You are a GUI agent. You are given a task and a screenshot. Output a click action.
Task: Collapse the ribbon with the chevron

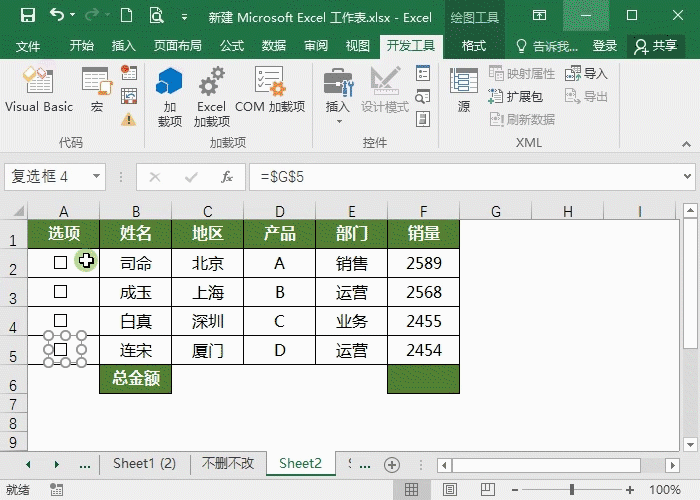point(687,144)
